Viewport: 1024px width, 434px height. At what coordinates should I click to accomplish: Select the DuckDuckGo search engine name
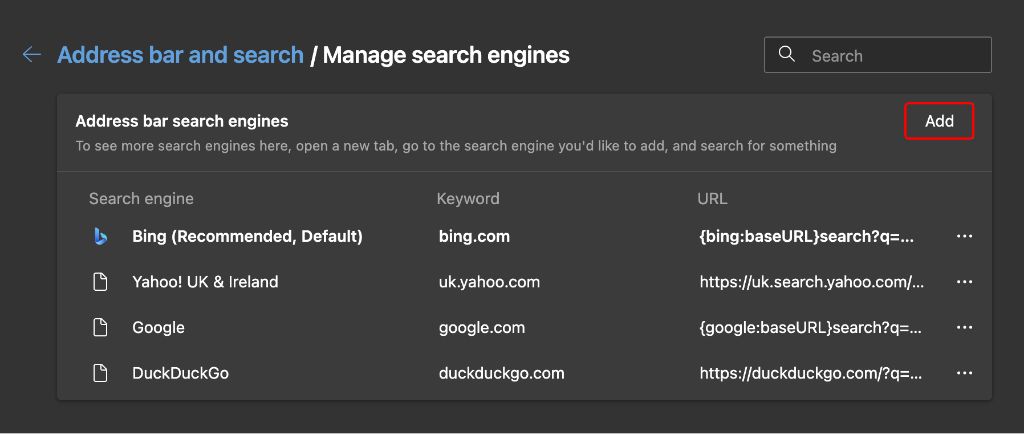pos(180,373)
